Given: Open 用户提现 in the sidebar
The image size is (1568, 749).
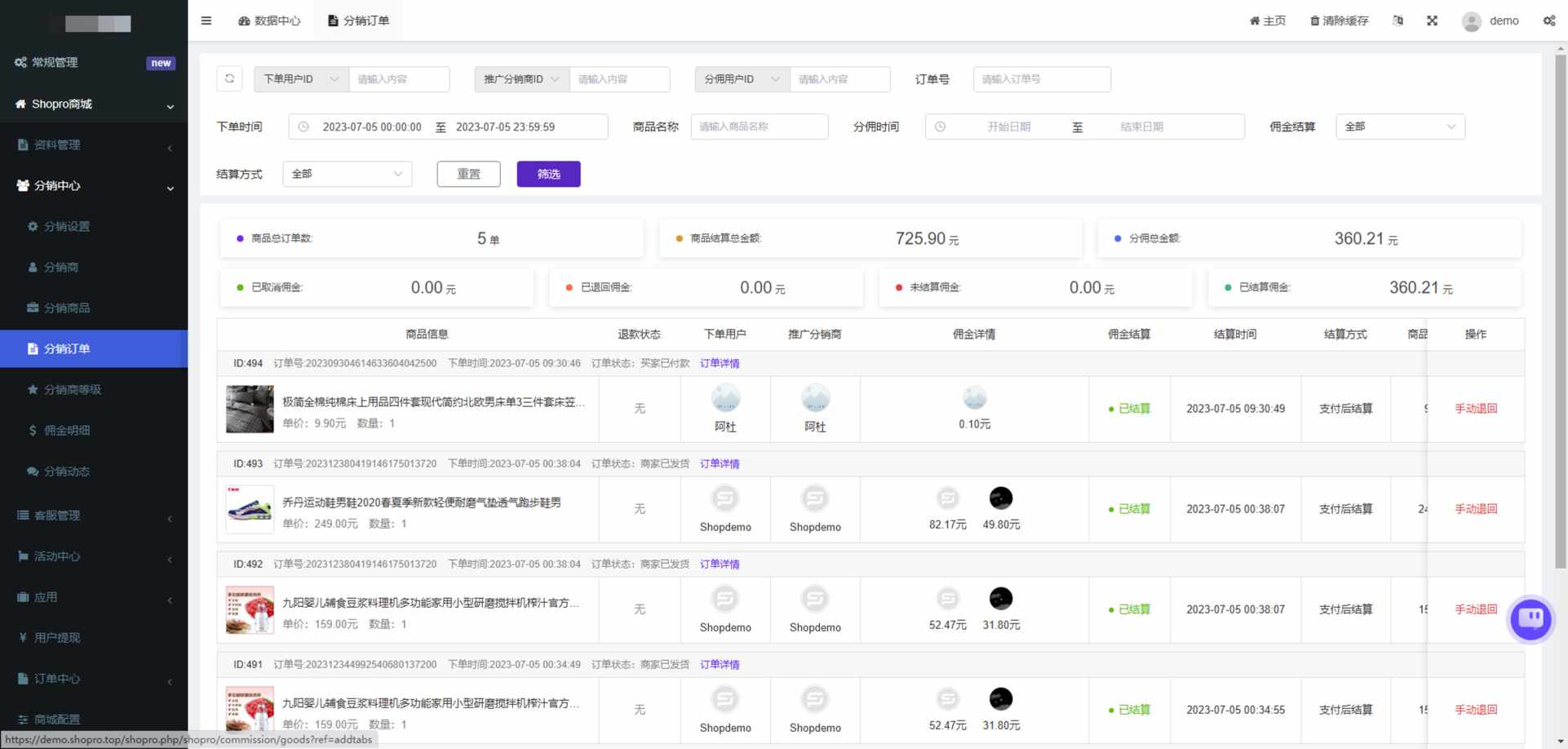Looking at the screenshot, I should coord(94,637).
